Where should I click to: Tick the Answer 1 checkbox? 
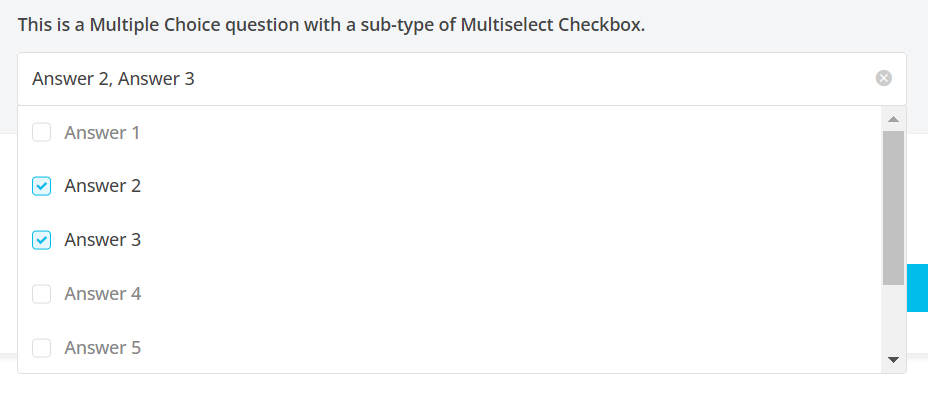[x=41, y=132]
